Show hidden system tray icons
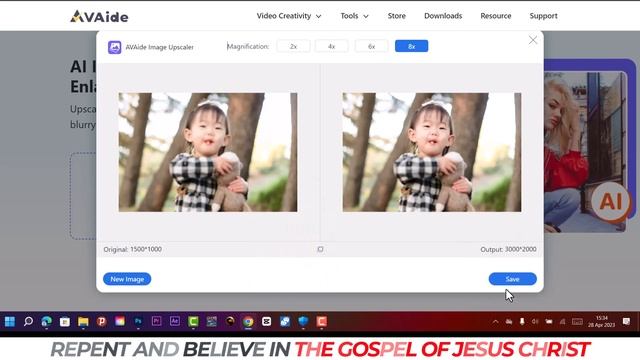This screenshot has height=360, width=640. point(495,322)
